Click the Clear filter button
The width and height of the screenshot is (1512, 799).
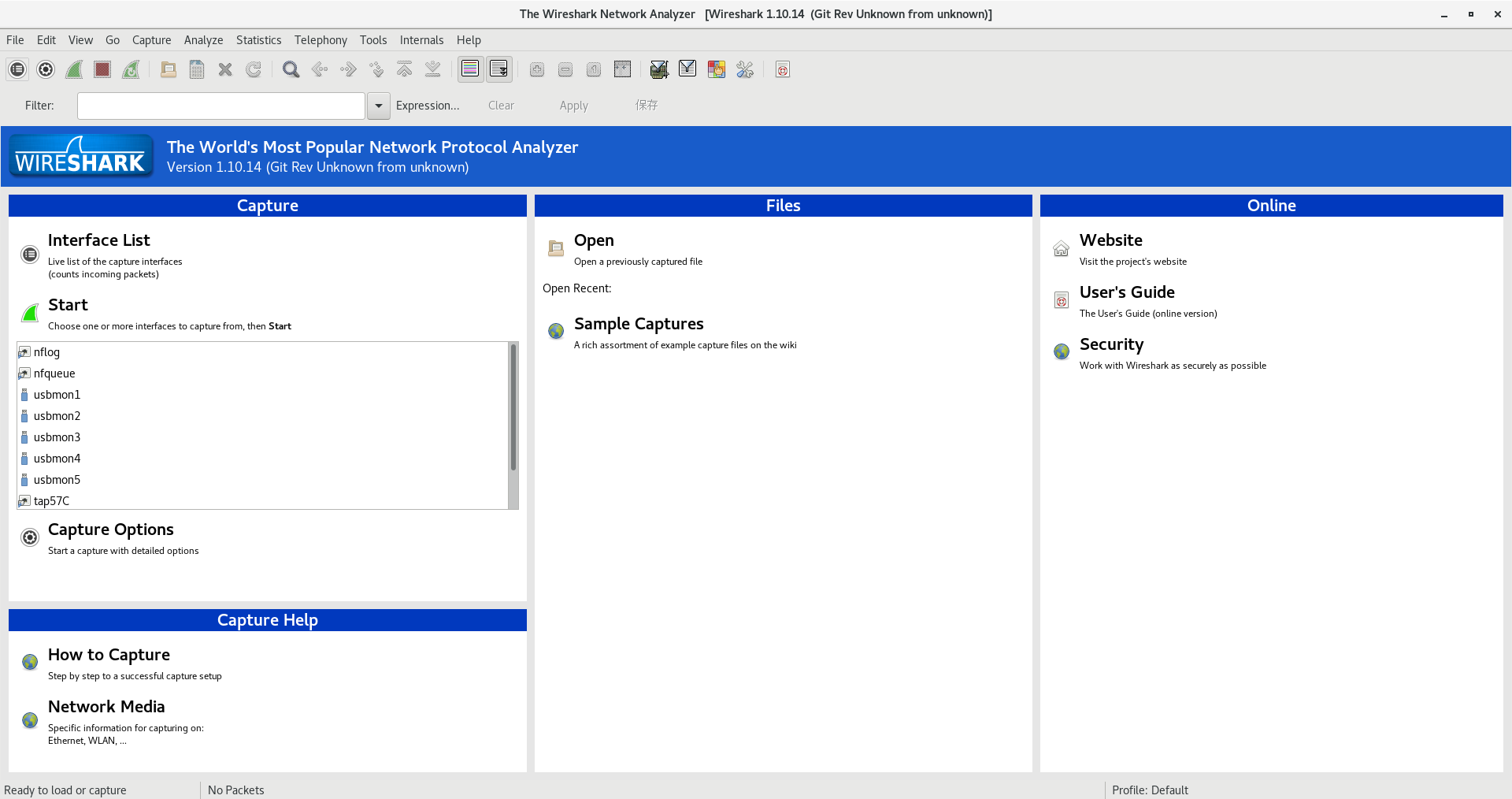point(501,106)
